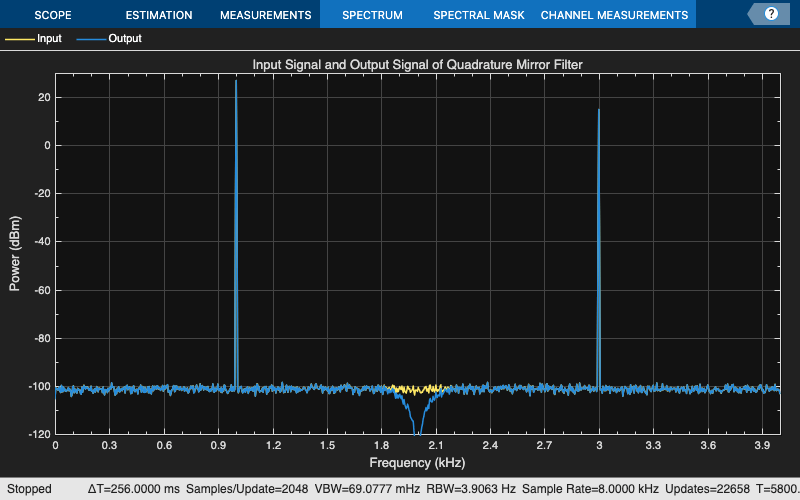Click the 2.4 tick label on frequency axis
The height and width of the screenshot is (500, 800).
point(490,445)
